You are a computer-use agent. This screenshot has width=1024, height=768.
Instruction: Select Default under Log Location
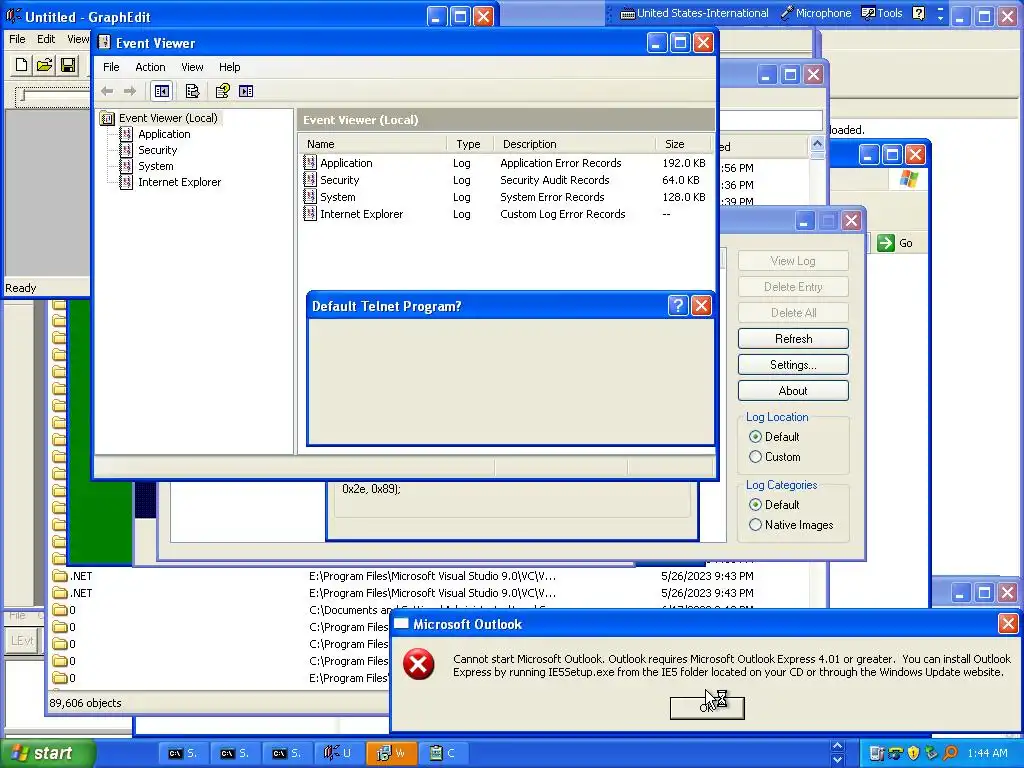click(x=775, y=437)
